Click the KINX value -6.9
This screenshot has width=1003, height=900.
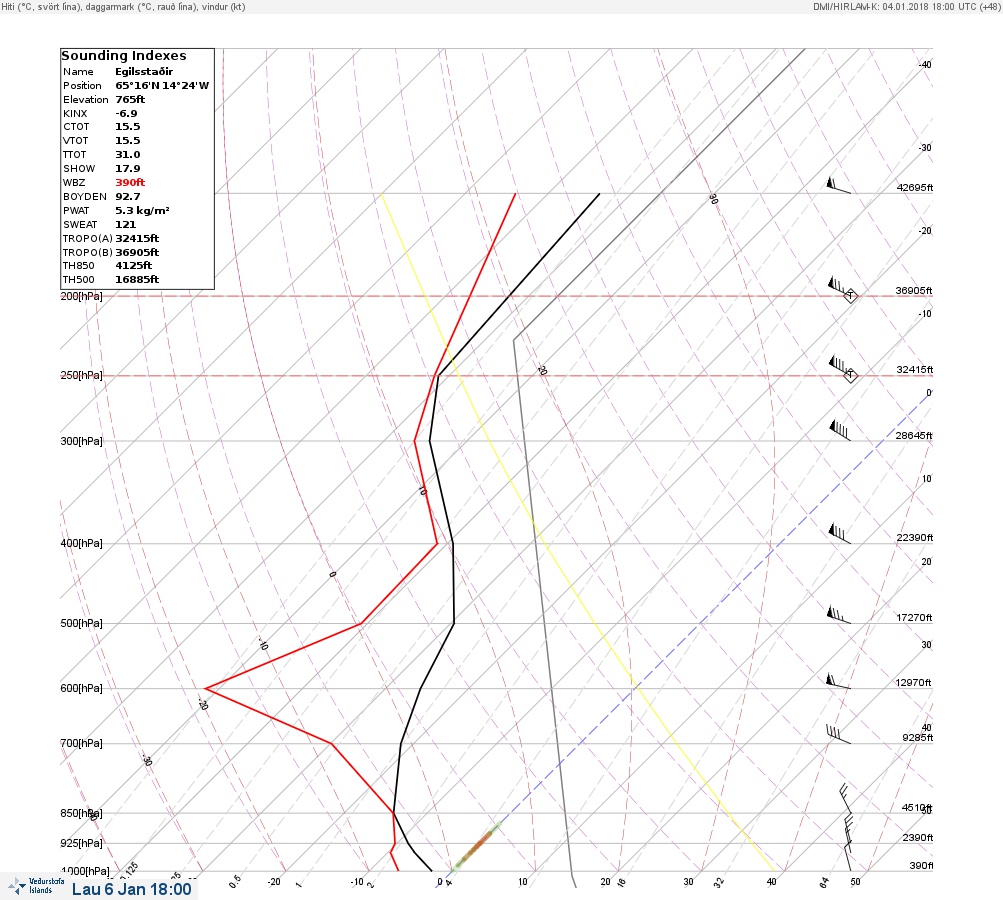[126, 114]
